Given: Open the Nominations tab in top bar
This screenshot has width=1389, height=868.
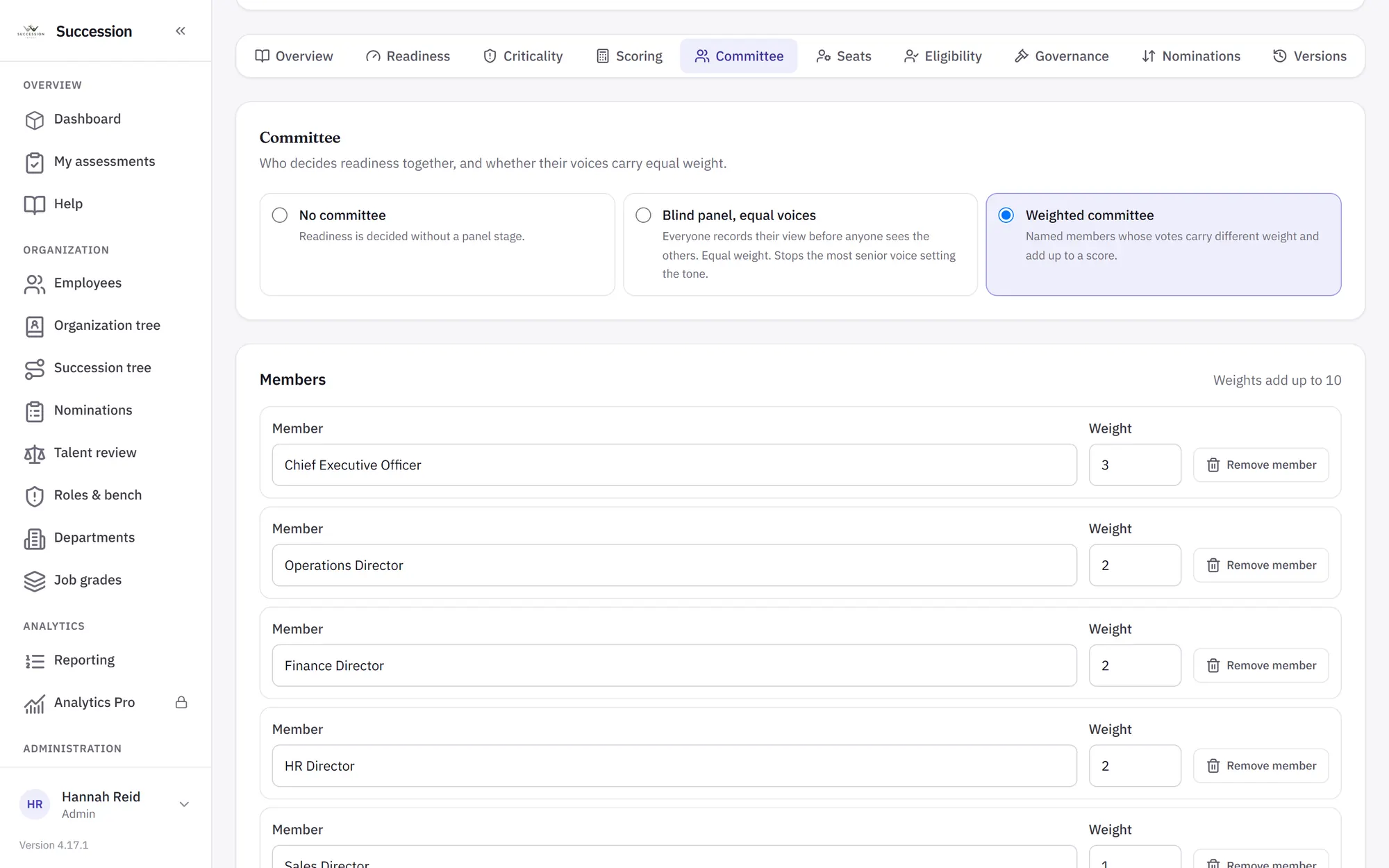Looking at the screenshot, I should coord(1191,56).
